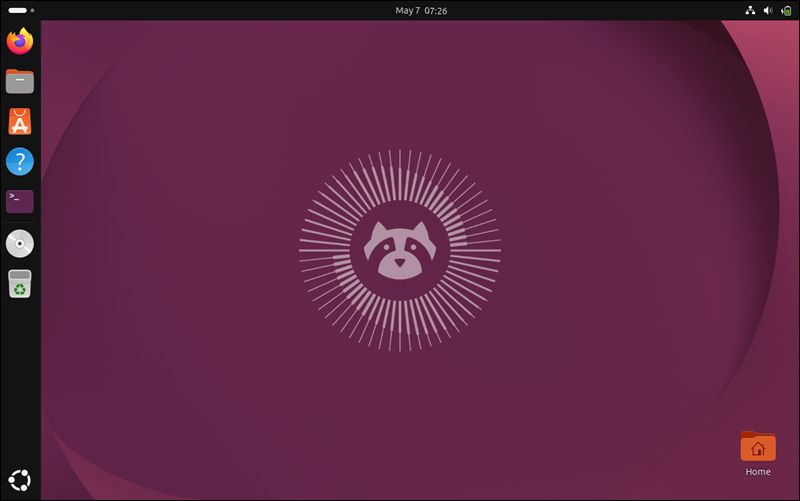Open the Home folder on the desktop

tap(758, 454)
